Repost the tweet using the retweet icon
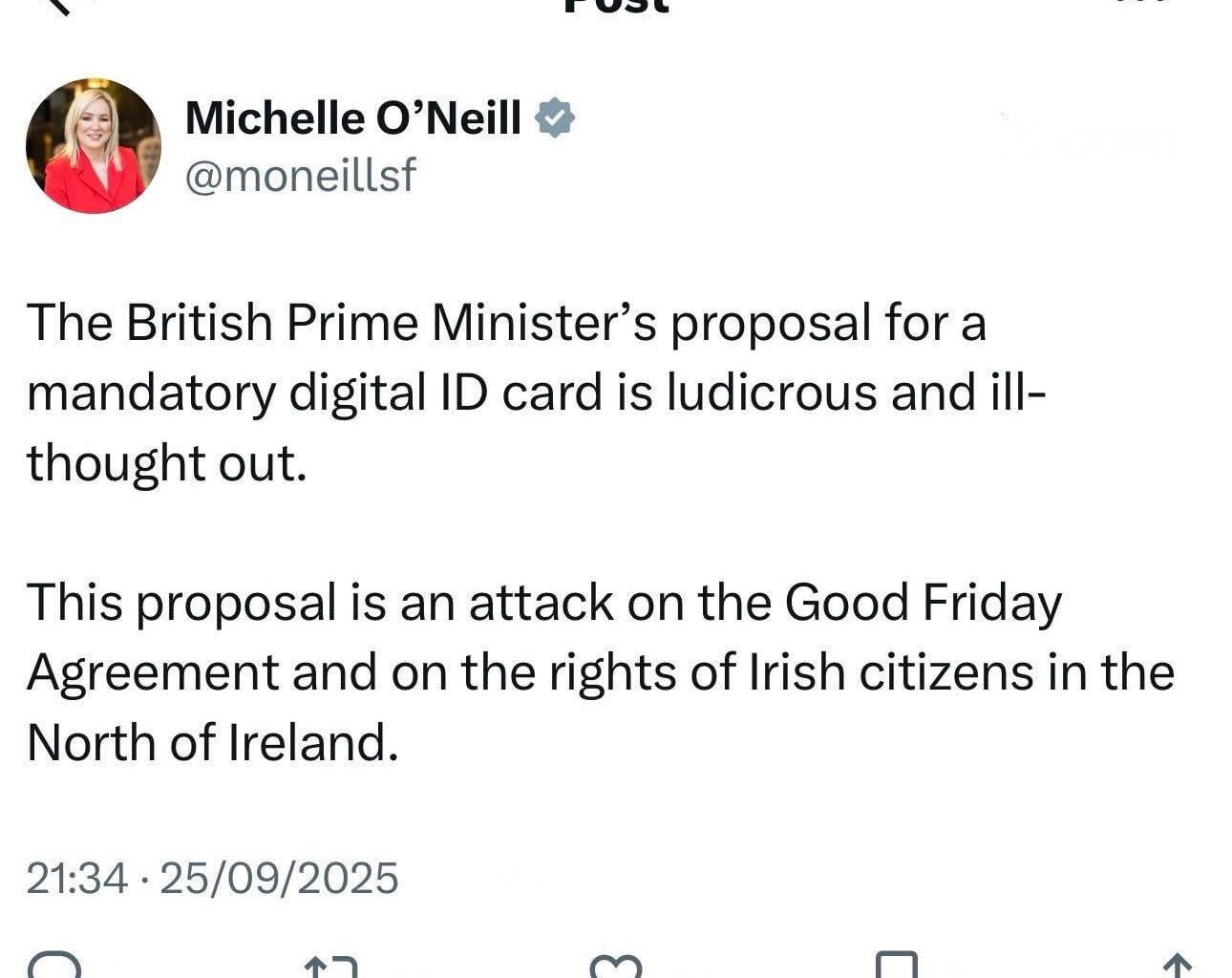This screenshot has height=978, width=1232. pyautogui.click(x=330, y=967)
